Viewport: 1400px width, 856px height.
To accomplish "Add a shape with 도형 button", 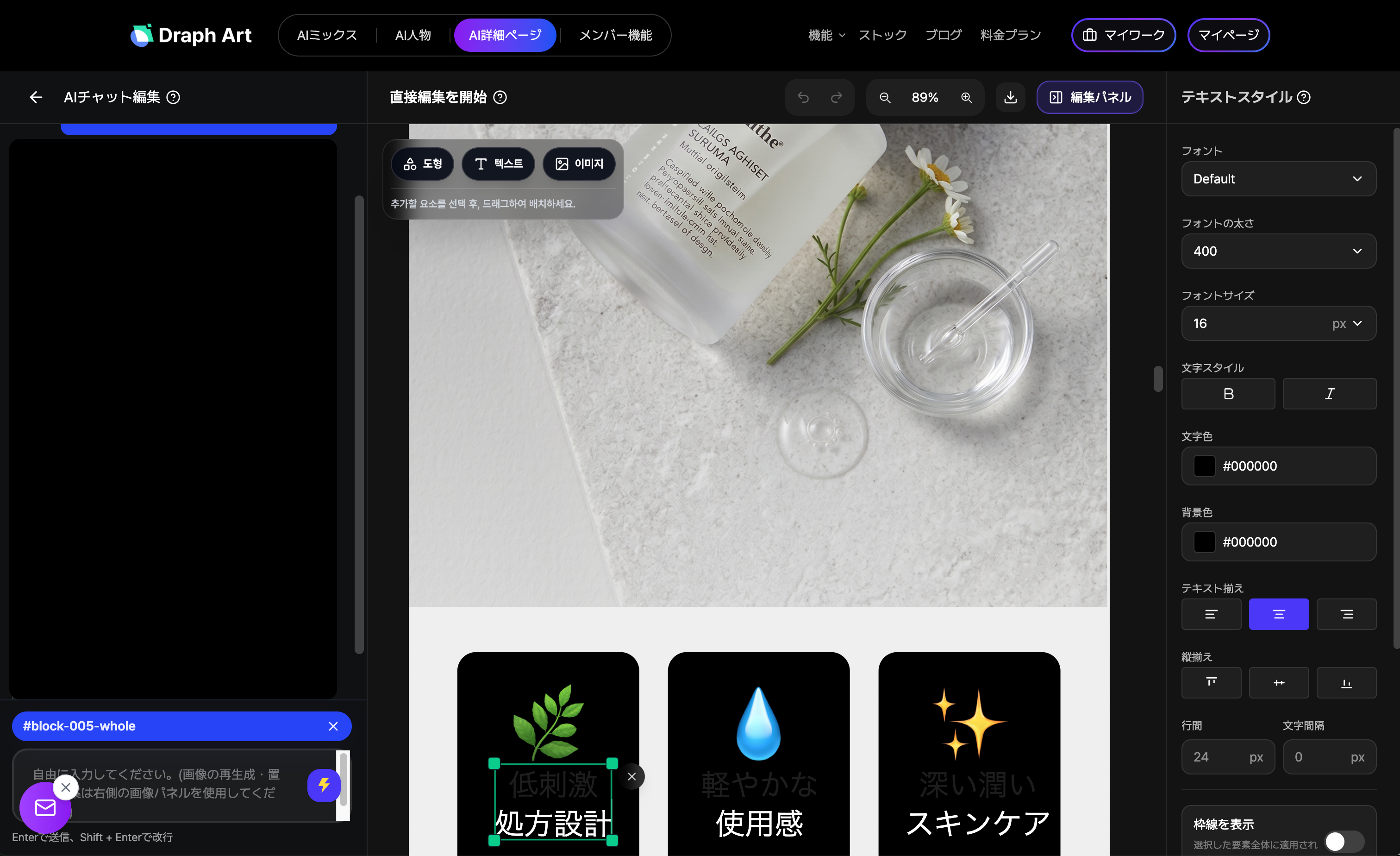I will click(423, 164).
